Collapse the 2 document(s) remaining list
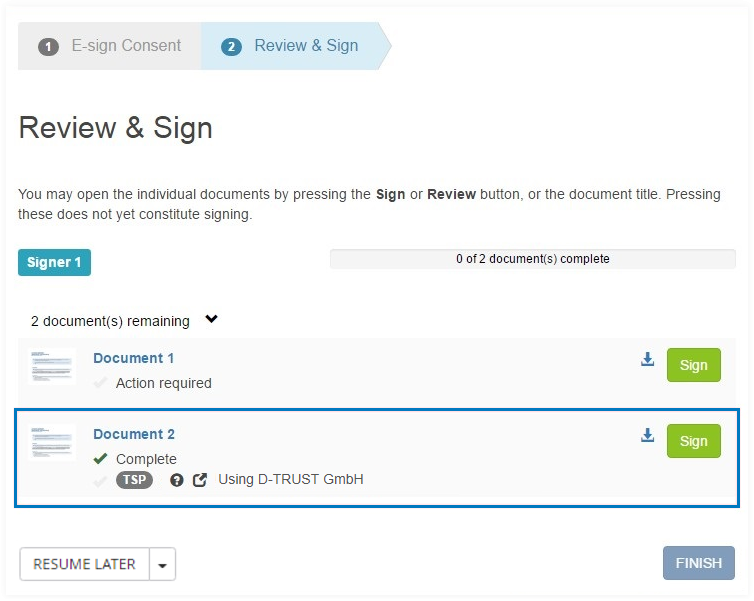This screenshot has width=754, height=601. pyautogui.click(x=211, y=320)
